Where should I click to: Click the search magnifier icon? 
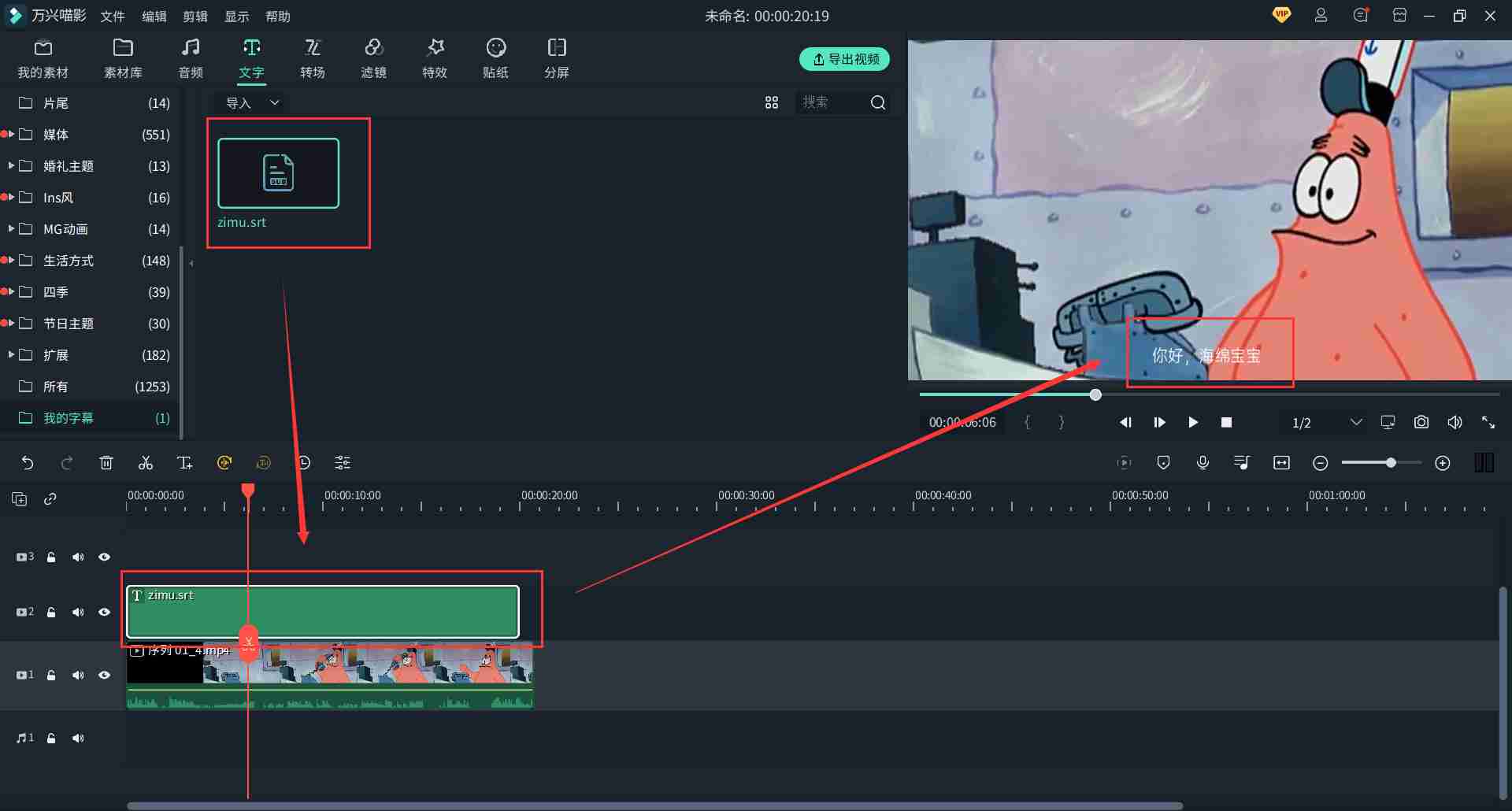(878, 102)
